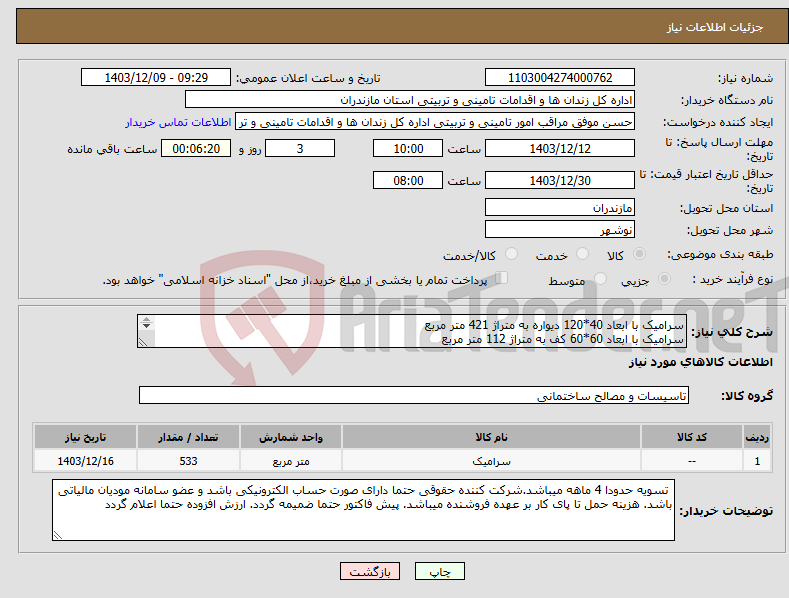Click the general description text area
Image resolution: width=789 pixels, height=598 pixels.
click(x=412, y=331)
